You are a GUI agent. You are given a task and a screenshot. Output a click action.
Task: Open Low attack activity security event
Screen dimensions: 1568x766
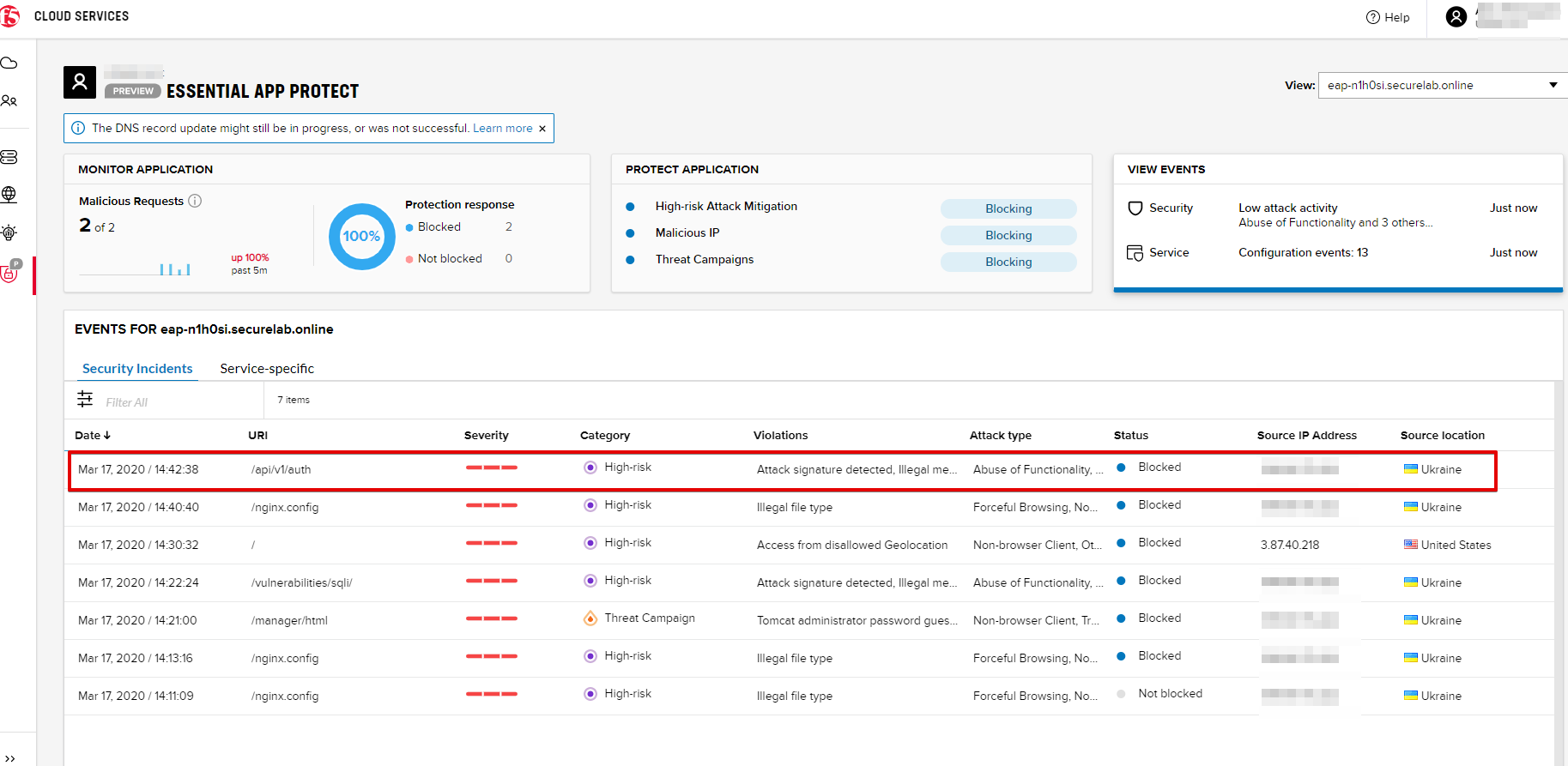(x=1288, y=208)
